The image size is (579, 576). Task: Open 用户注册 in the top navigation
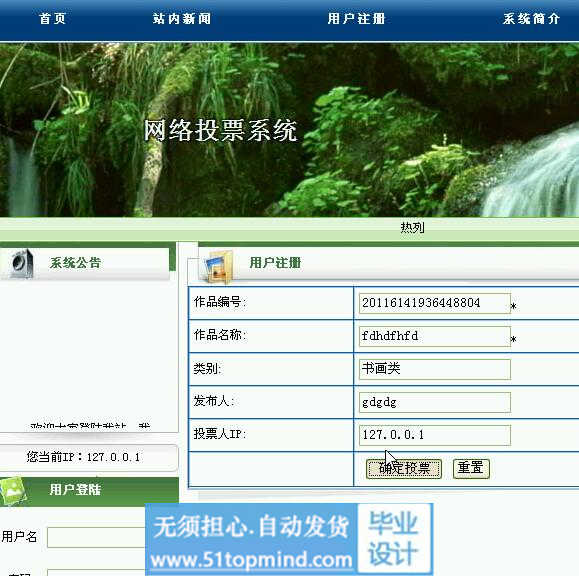pos(356,18)
